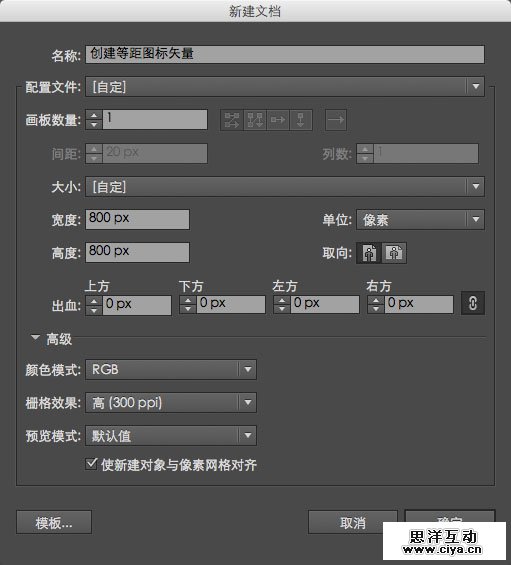
Task: Select grid by row artboard layout icon
Action: coord(232,120)
